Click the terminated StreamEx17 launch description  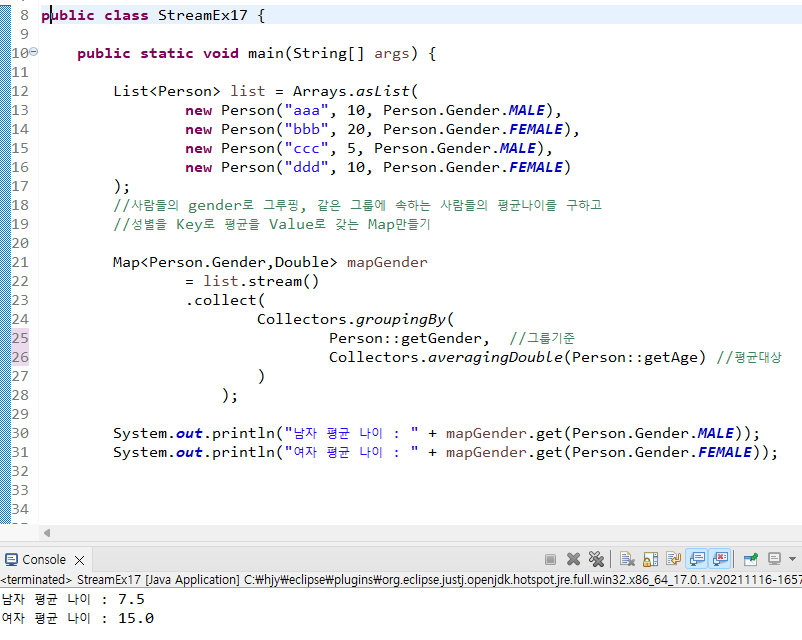(x=401, y=580)
